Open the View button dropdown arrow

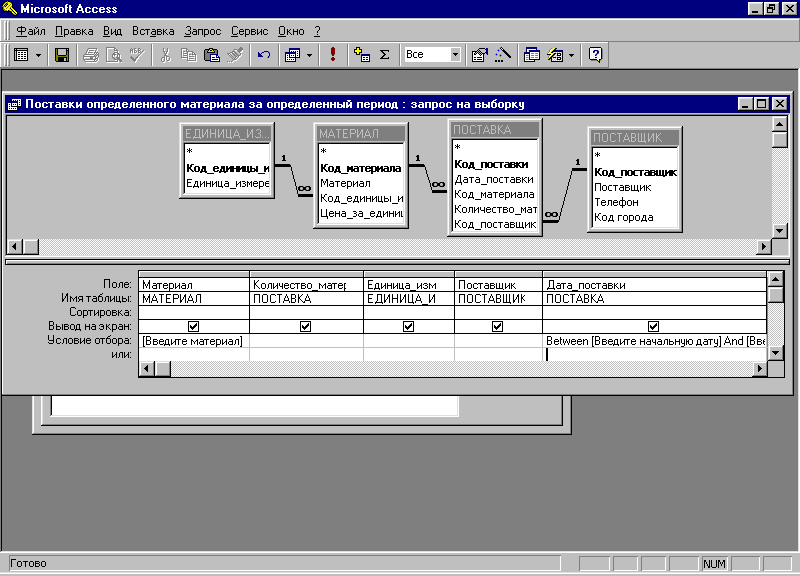38,55
